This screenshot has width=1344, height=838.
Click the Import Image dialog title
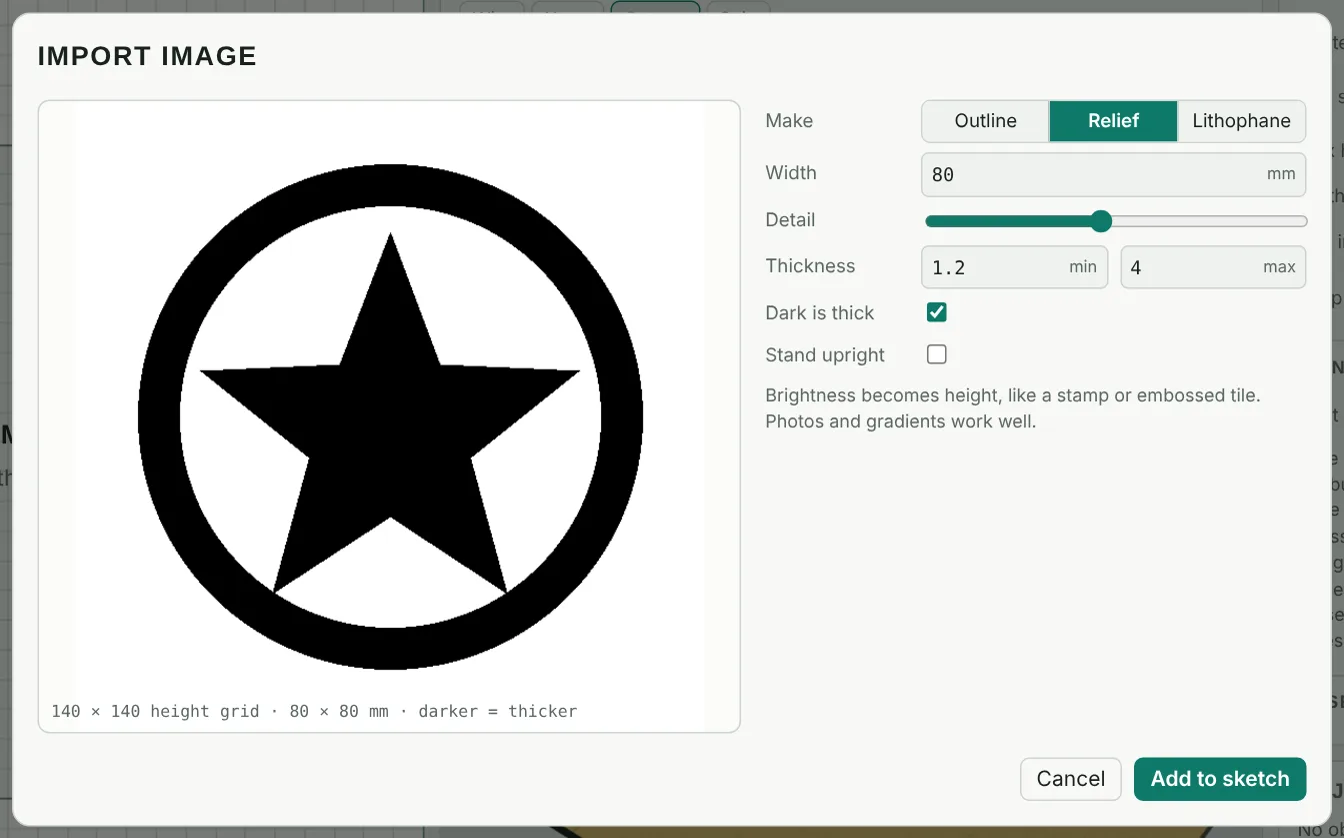click(147, 56)
